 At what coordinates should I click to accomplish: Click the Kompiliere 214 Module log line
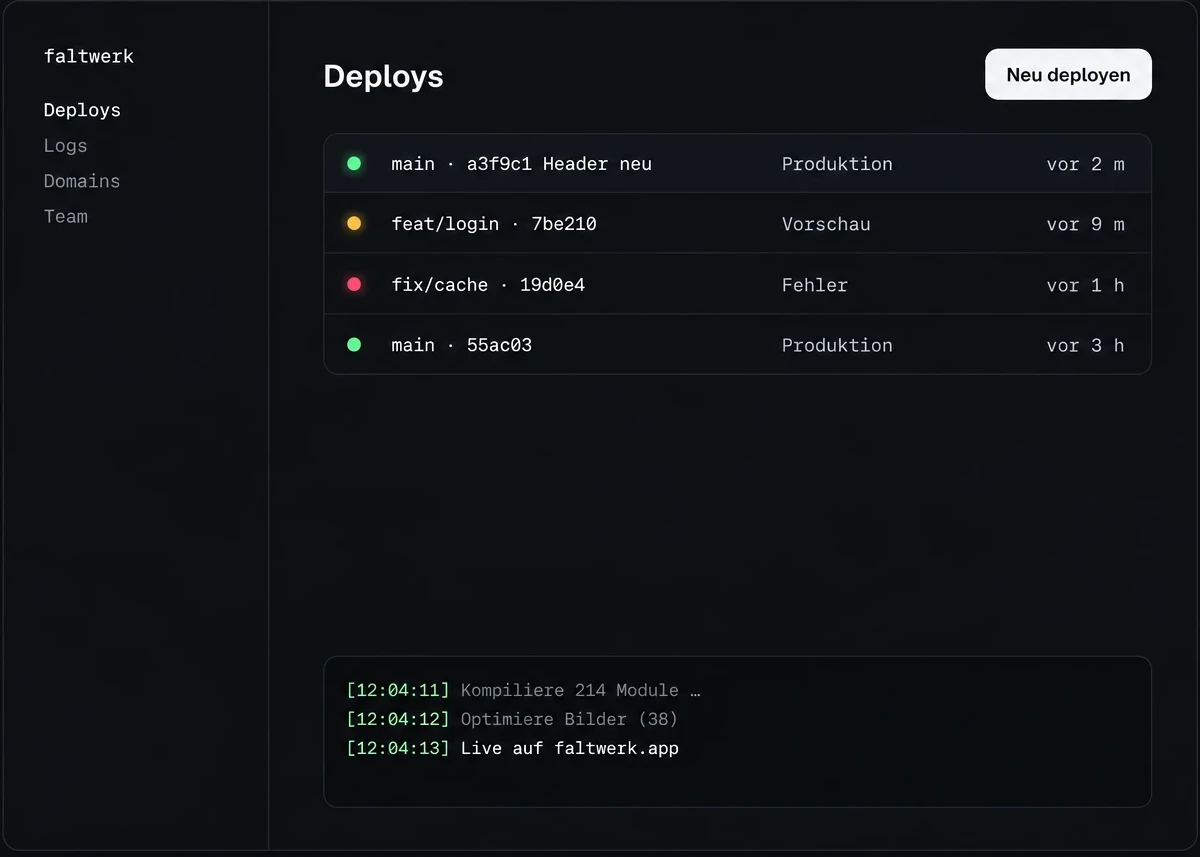click(x=524, y=690)
